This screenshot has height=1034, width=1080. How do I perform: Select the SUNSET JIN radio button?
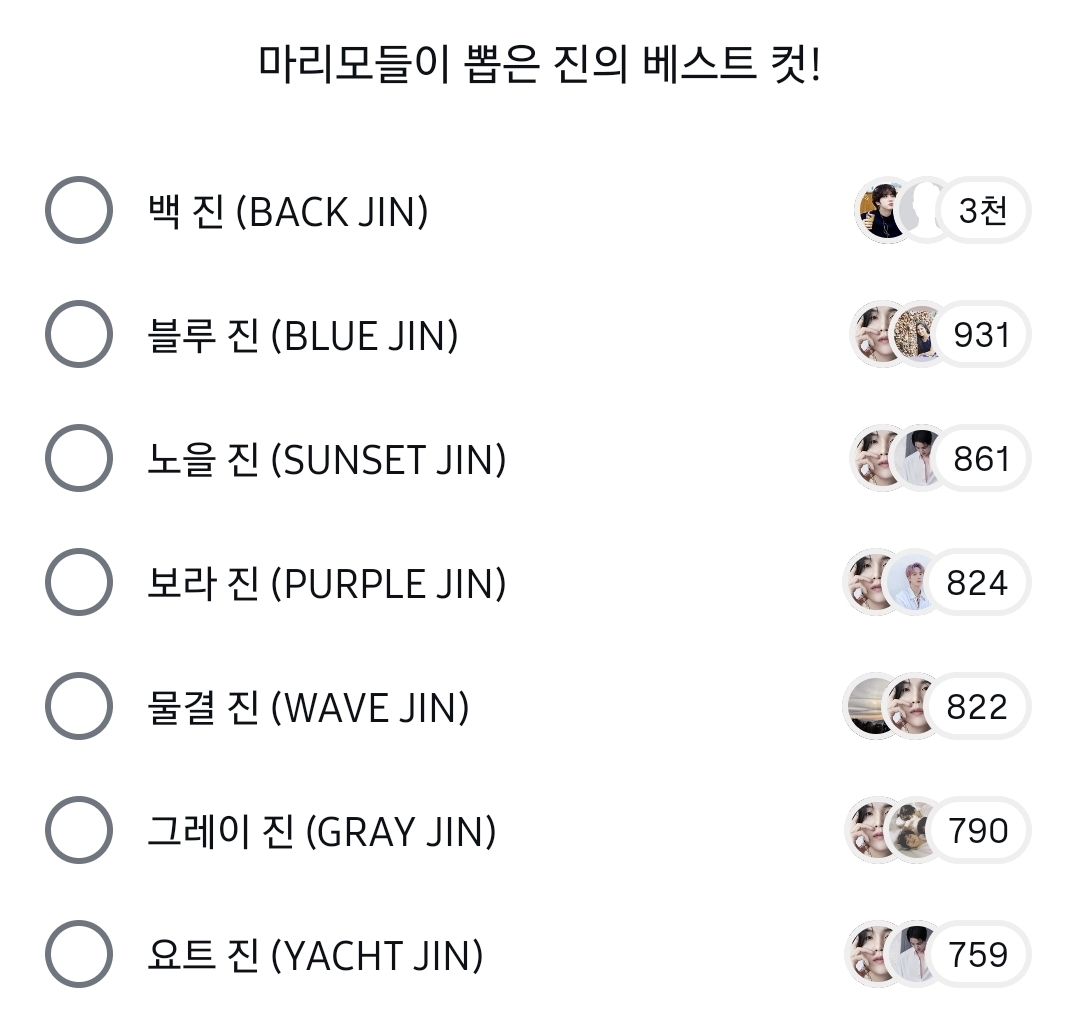[x=78, y=459]
